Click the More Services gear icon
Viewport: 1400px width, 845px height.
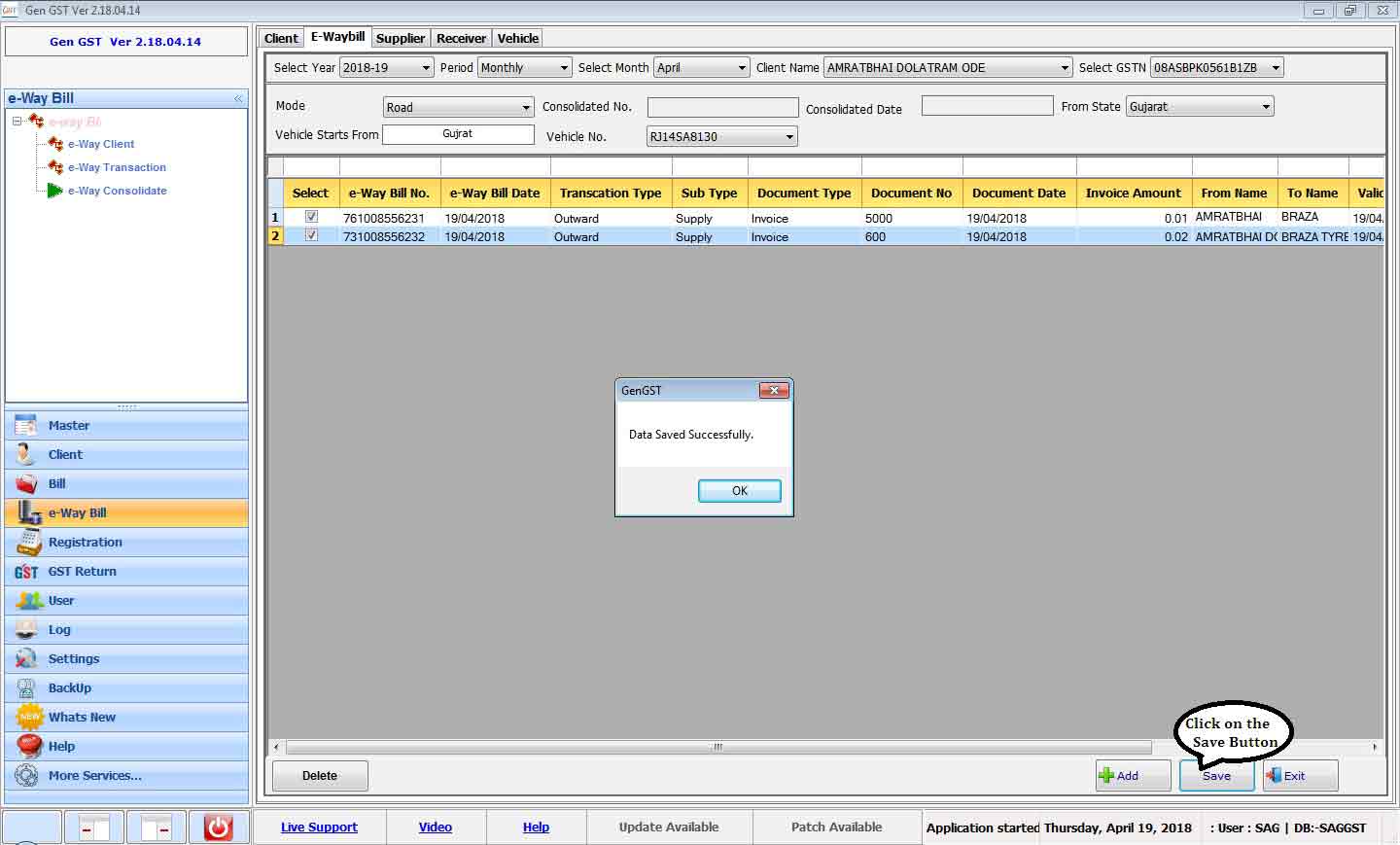pos(27,776)
